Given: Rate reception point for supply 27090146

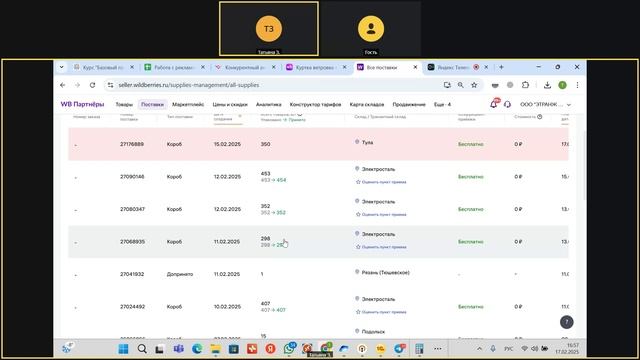Looking at the screenshot, I should tap(381, 182).
